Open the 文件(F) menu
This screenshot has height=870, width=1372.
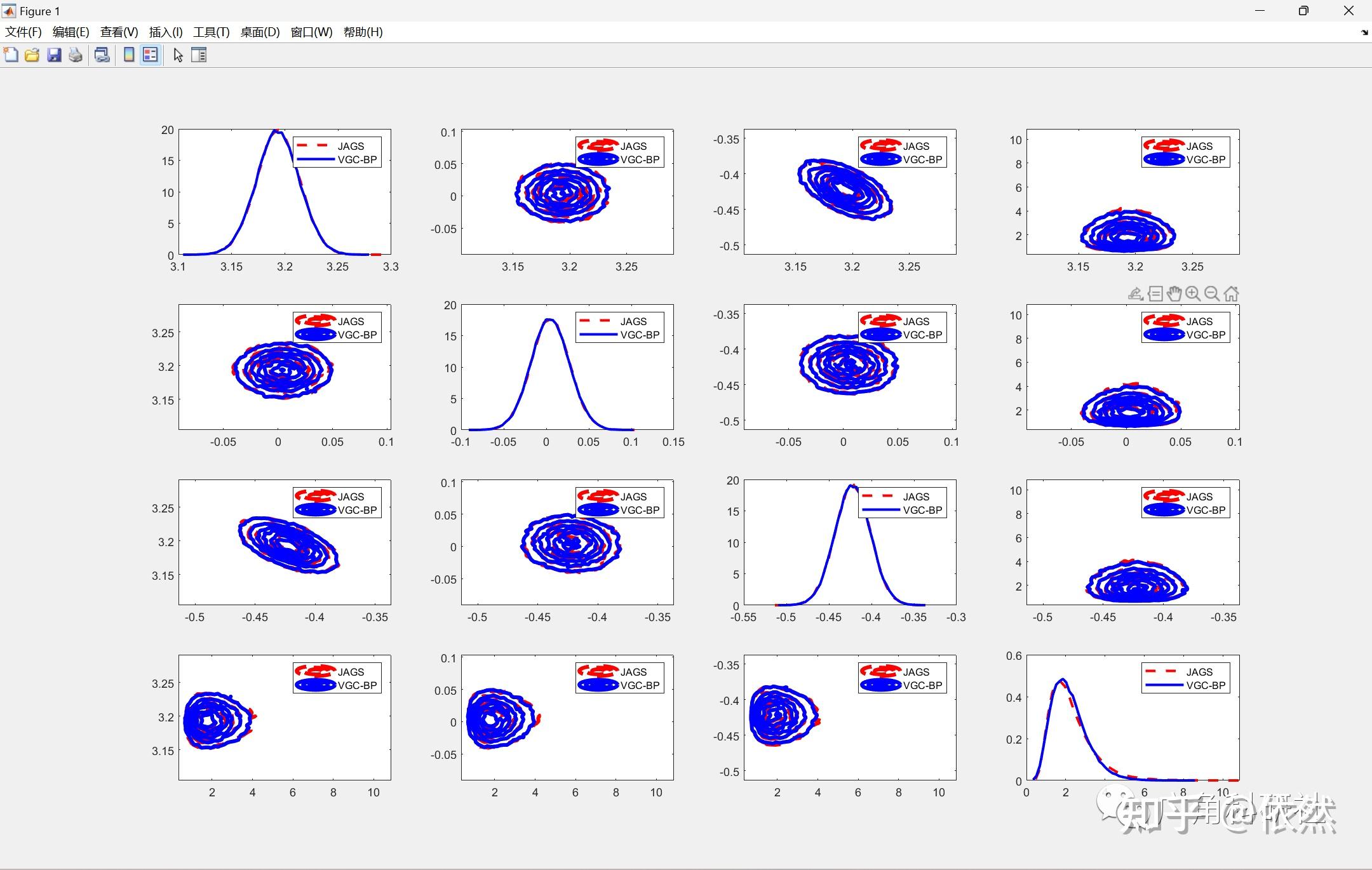pos(24,32)
